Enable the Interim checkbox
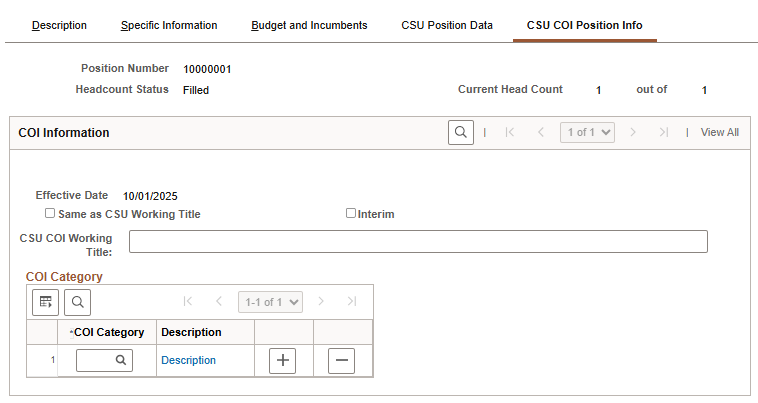 [351, 213]
